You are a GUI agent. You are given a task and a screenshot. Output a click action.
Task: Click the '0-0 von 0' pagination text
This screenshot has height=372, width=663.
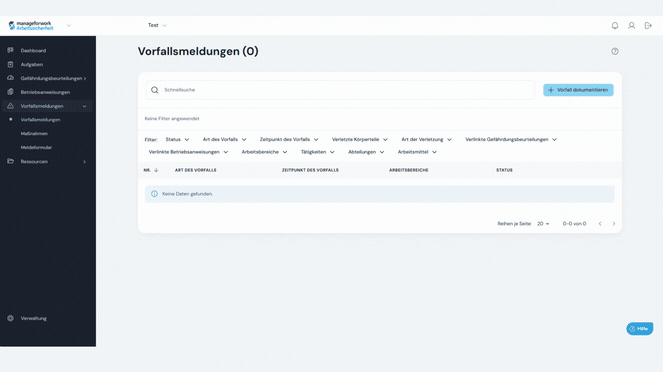pos(574,224)
